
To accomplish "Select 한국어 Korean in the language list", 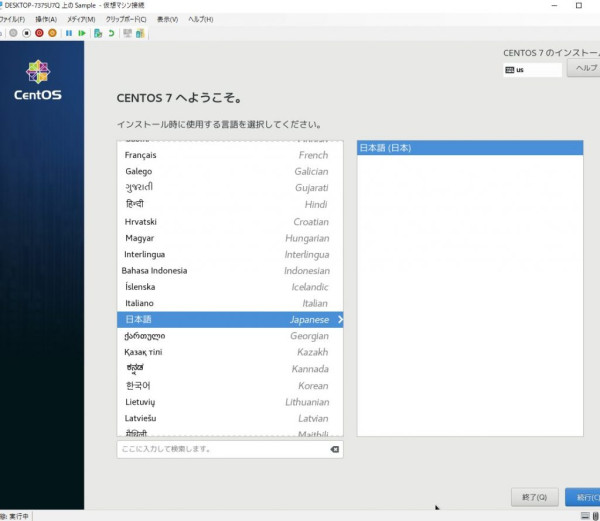I will tap(226, 385).
